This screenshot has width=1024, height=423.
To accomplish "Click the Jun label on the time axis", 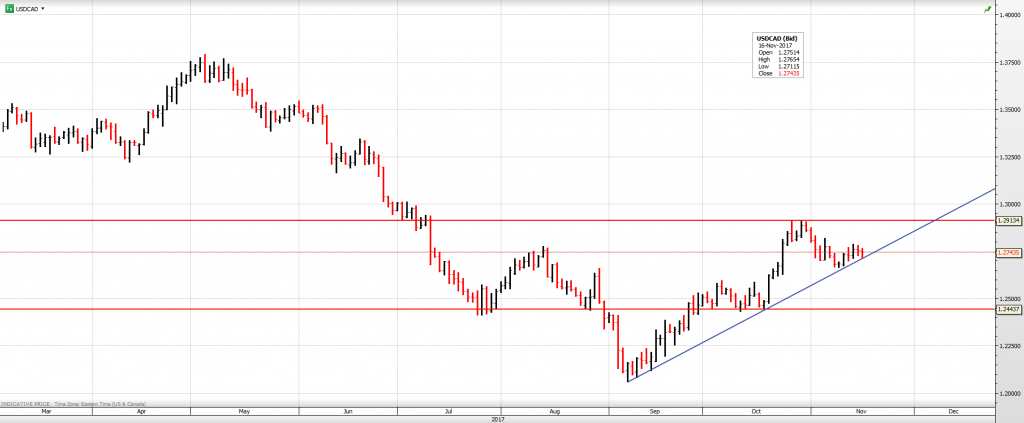I will pos(346,411).
